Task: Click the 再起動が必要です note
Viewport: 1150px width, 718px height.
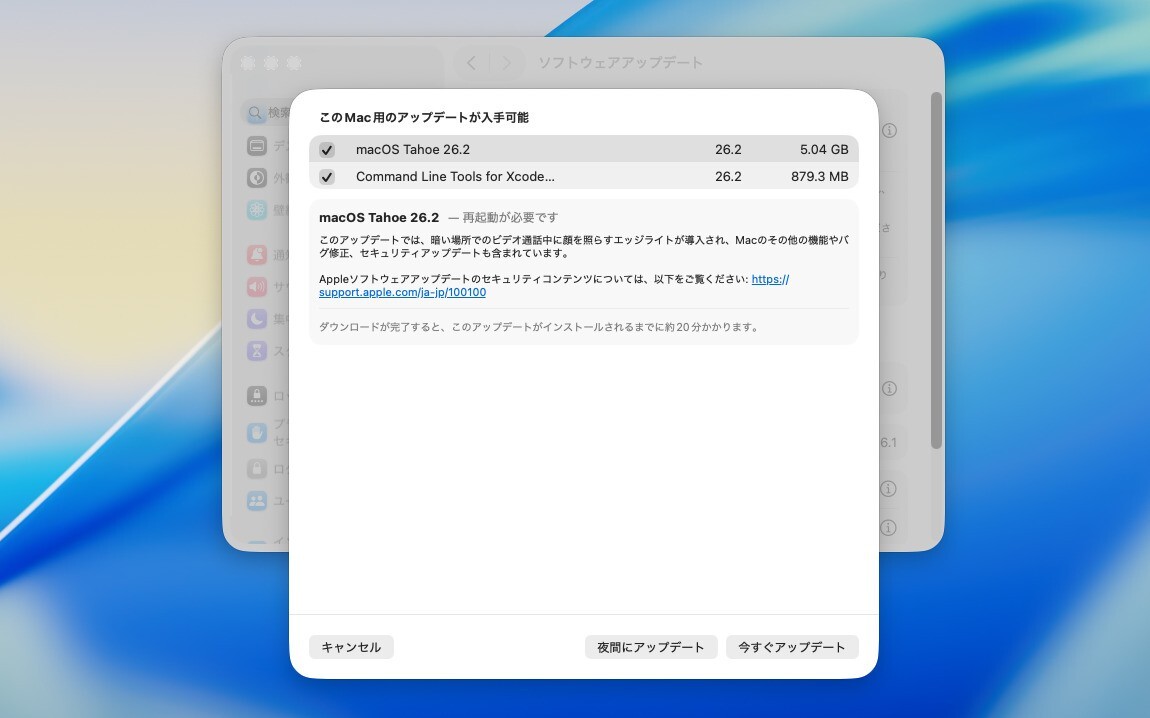Action: coord(510,217)
